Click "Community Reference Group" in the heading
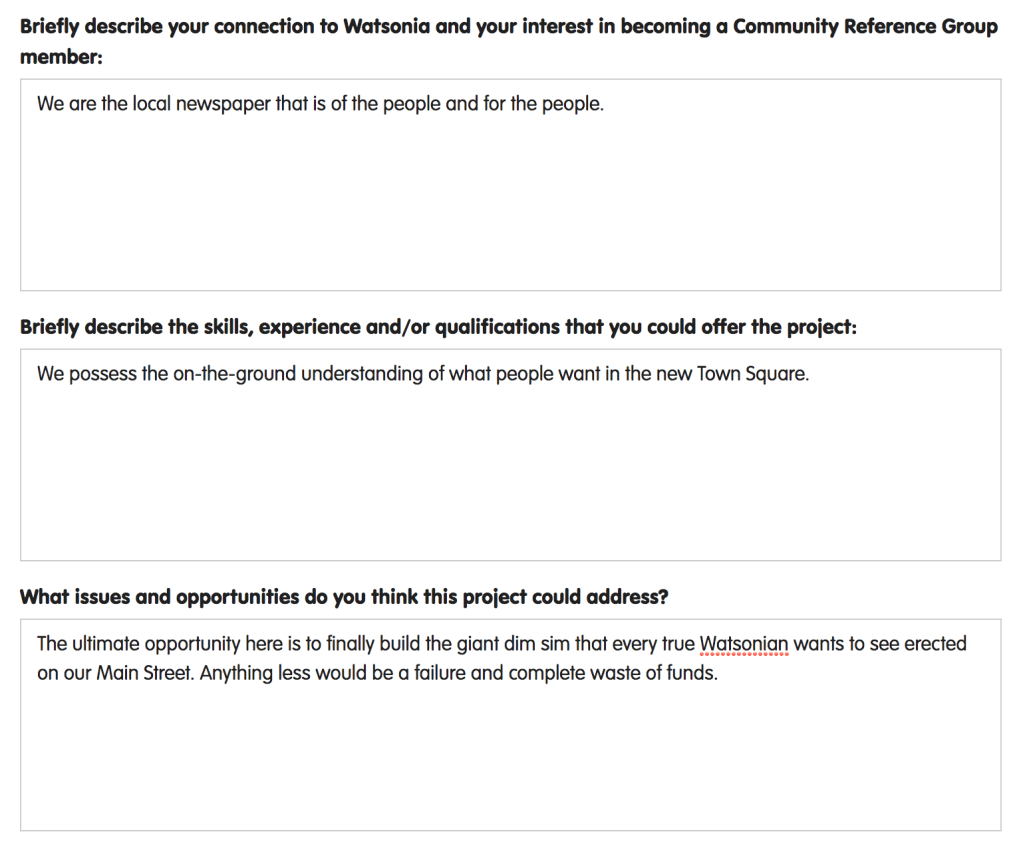This screenshot has width=1023, height=850. [x=865, y=27]
